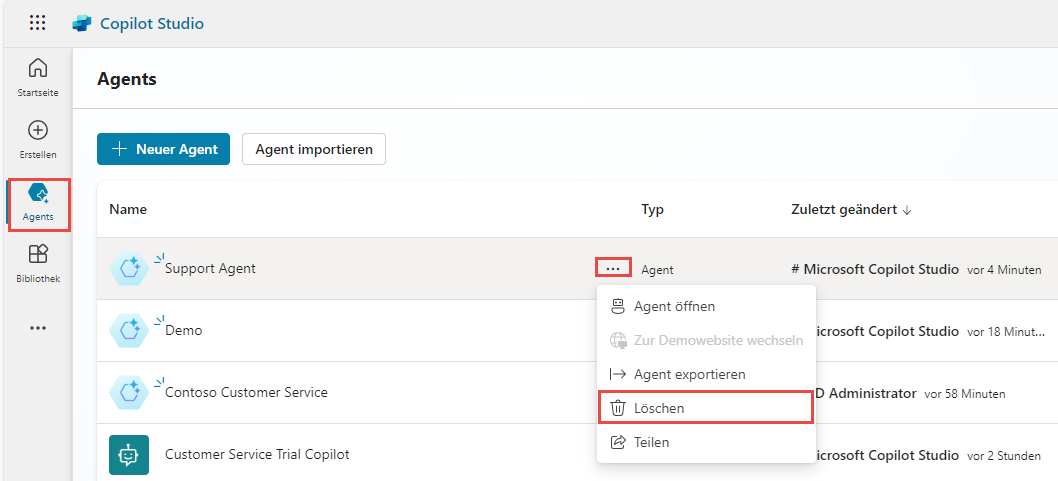Choose Agent exportieren menu entry
This screenshot has height=481, width=1058.
pos(689,374)
